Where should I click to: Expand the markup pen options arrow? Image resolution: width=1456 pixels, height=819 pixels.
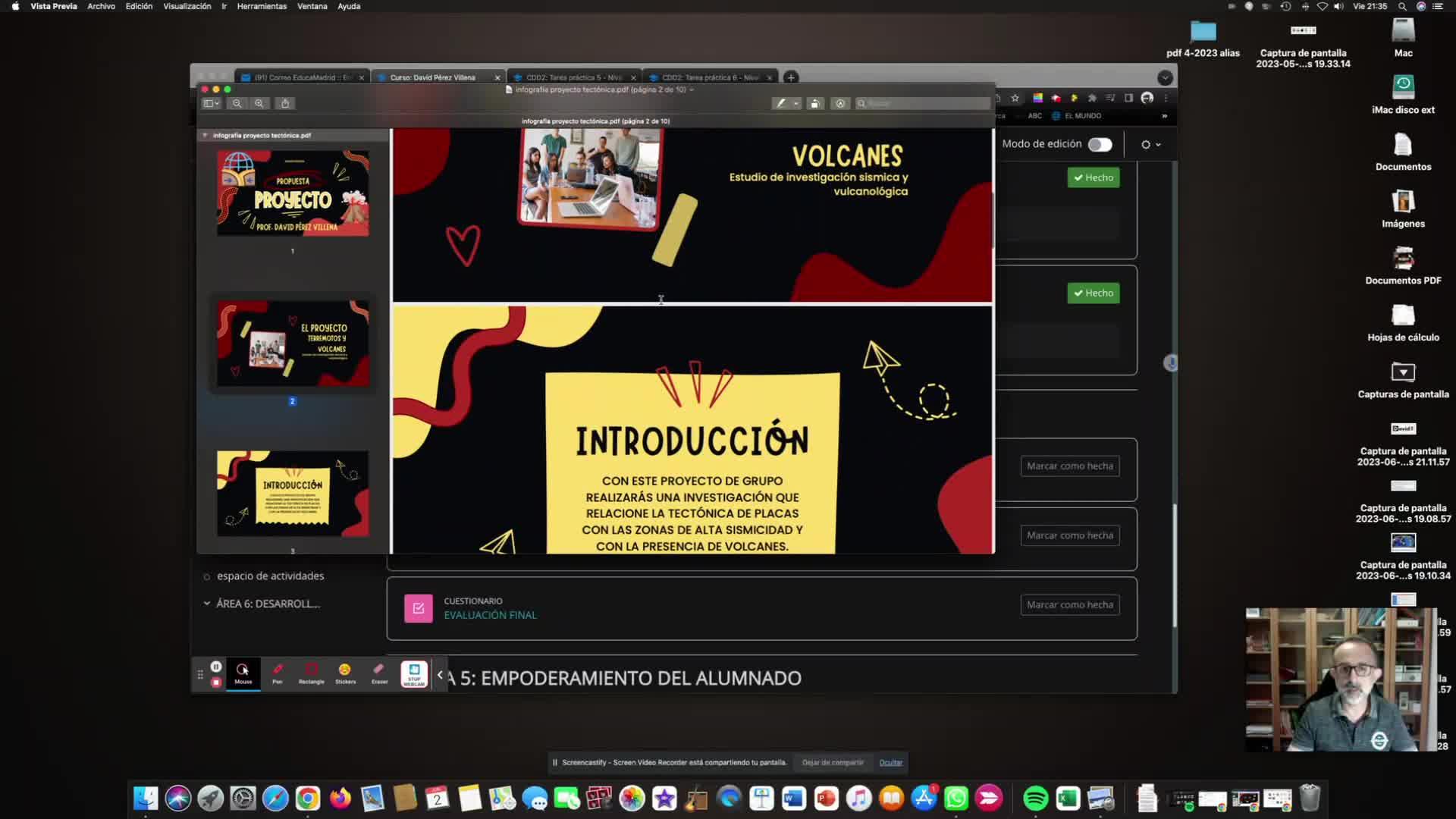click(795, 104)
